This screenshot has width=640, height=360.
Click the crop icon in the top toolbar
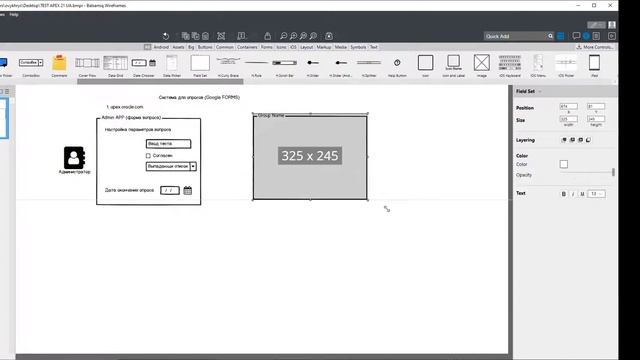click(x=221, y=36)
